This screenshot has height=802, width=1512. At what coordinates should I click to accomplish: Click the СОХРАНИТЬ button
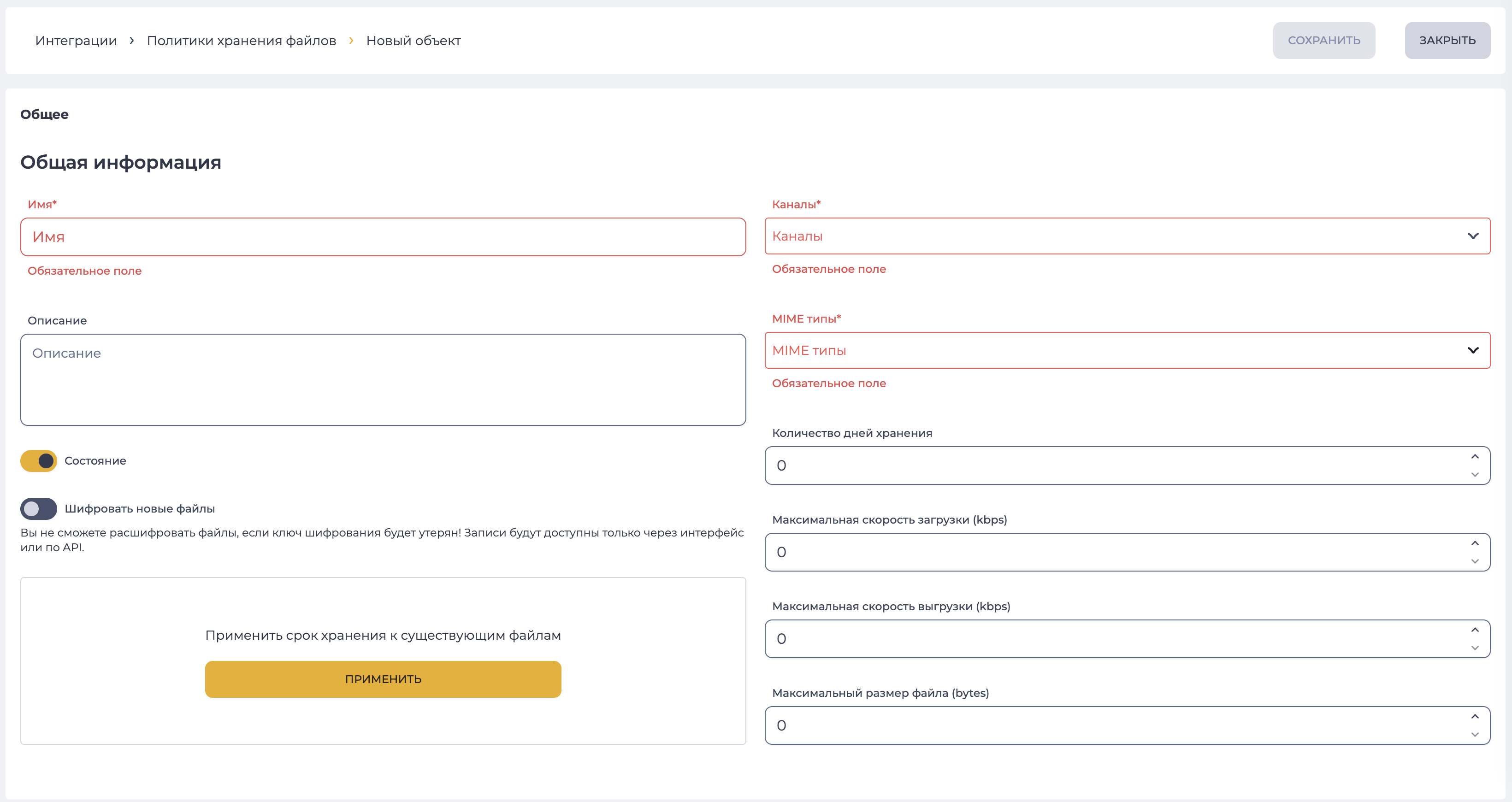[x=1323, y=41]
